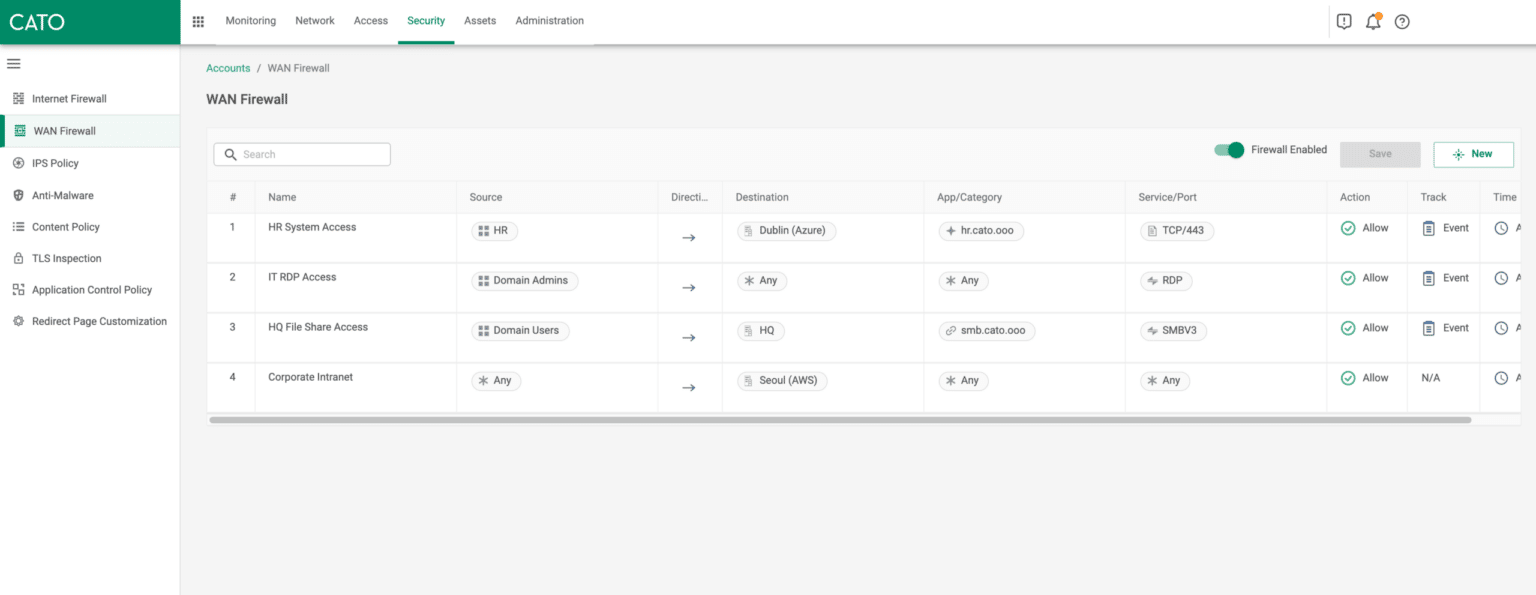
Task: Click the IPS Policy sidebar icon
Action: pyautogui.click(x=18, y=163)
